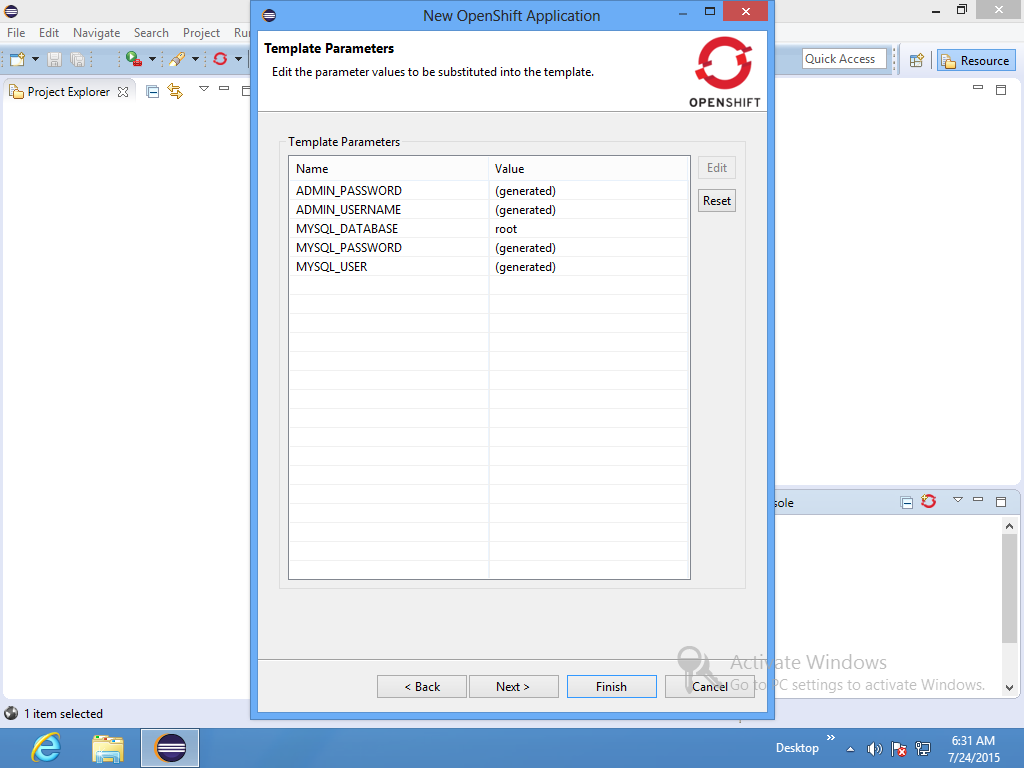Click the Console vertical scrollbar thumb
1024x768 pixels.
(x=1010, y=588)
